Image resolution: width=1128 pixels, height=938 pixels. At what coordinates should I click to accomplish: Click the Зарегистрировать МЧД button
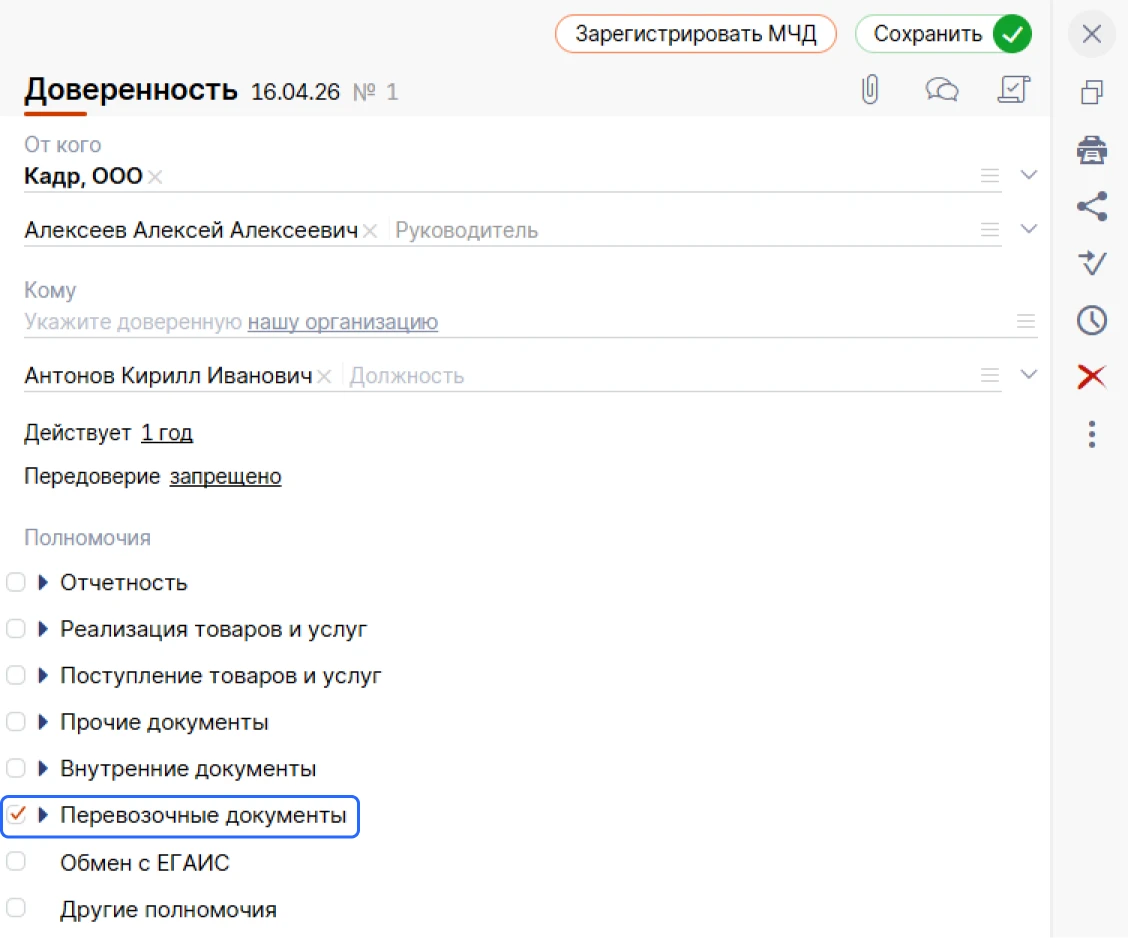pyautogui.click(x=696, y=34)
